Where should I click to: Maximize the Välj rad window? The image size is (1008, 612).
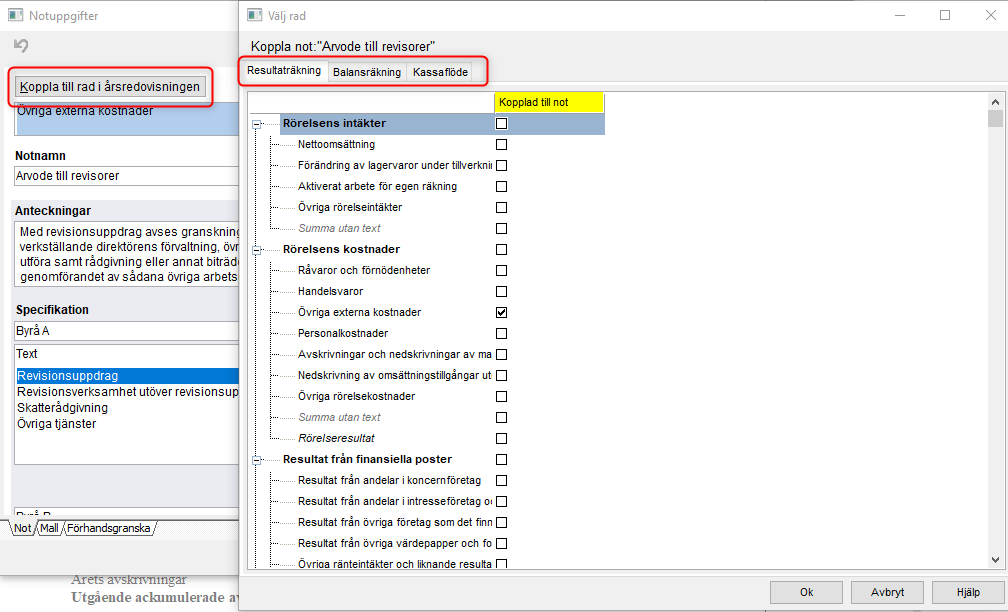(x=945, y=15)
